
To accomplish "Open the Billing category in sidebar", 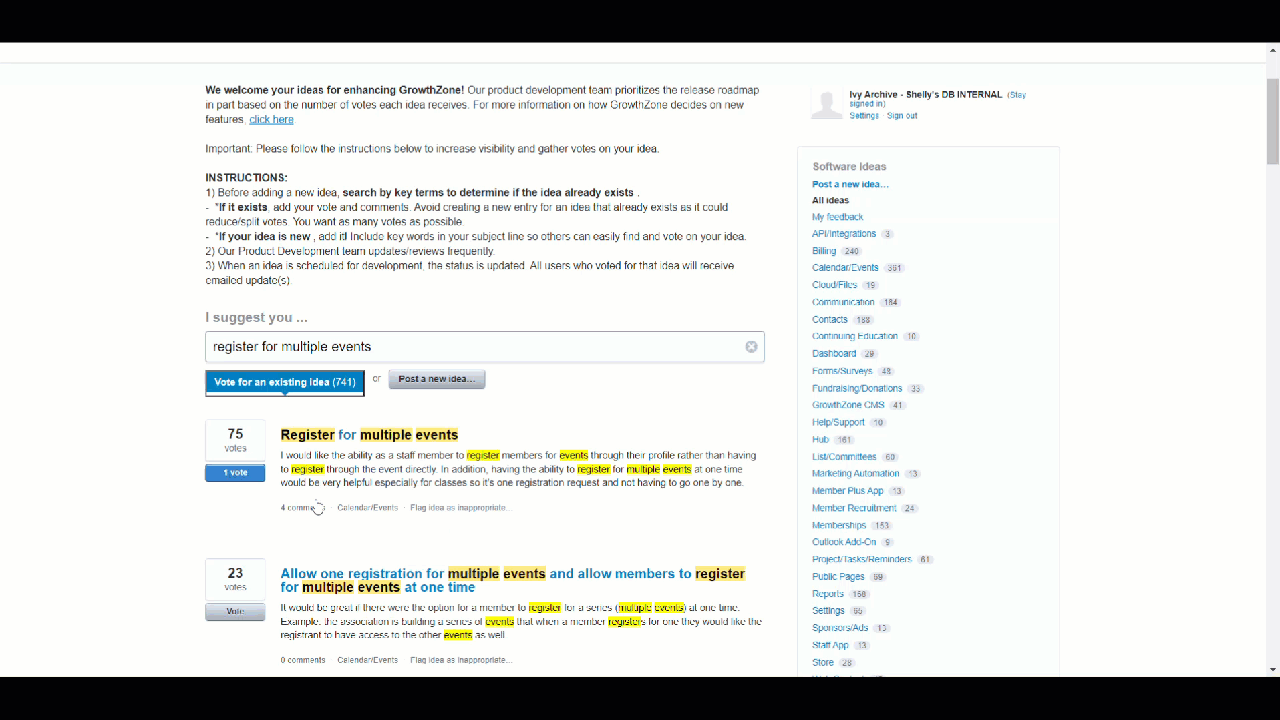I will tap(823, 251).
